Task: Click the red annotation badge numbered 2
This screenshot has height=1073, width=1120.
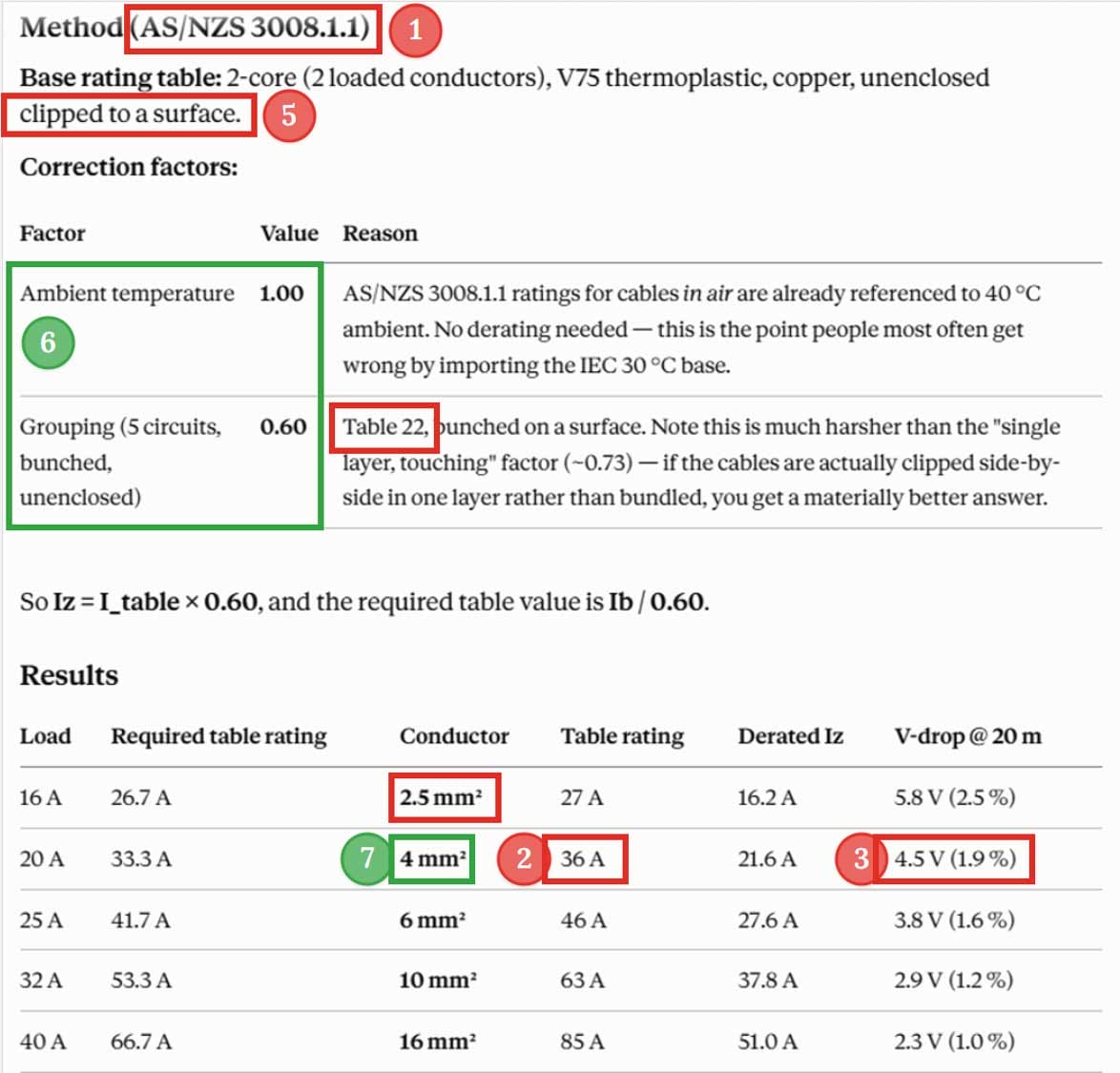Action: (x=524, y=858)
